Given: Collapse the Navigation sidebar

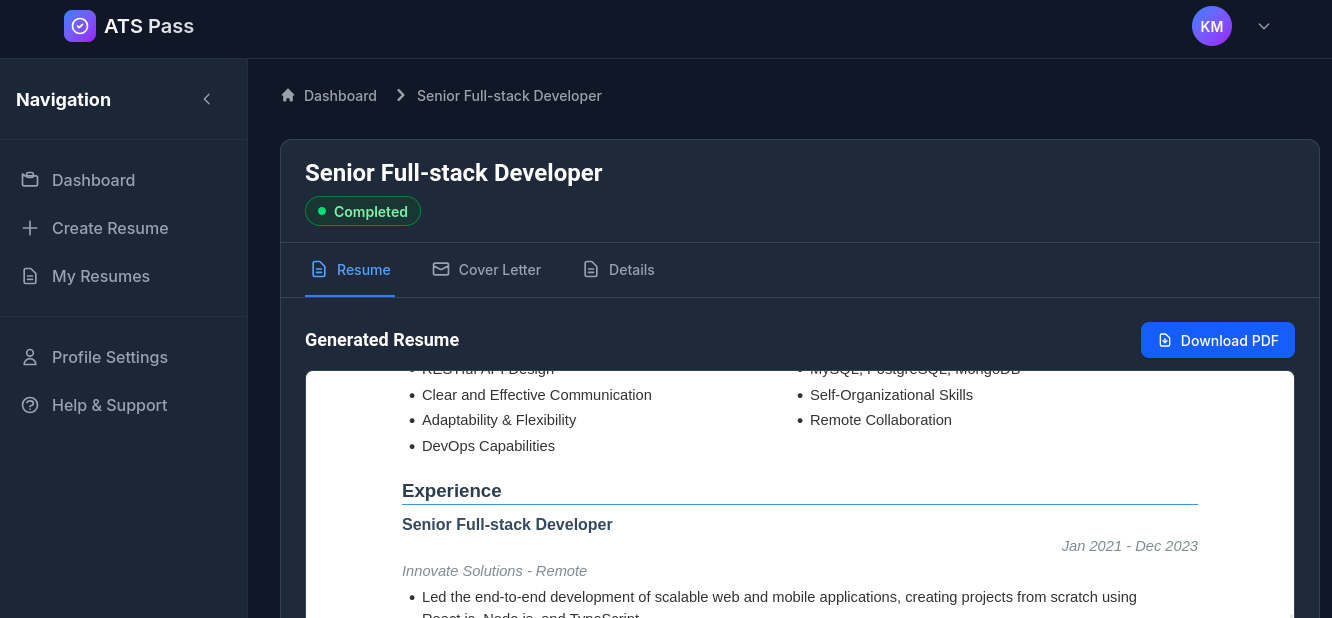Looking at the screenshot, I should (x=207, y=99).
